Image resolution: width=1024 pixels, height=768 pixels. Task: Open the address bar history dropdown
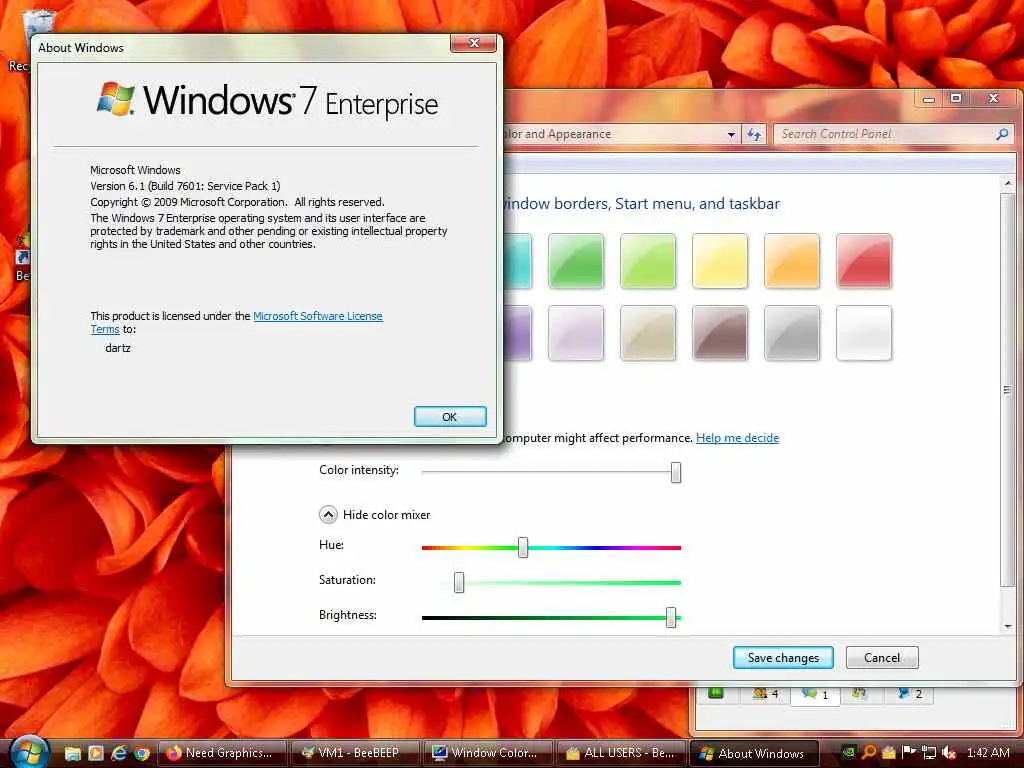(x=731, y=135)
